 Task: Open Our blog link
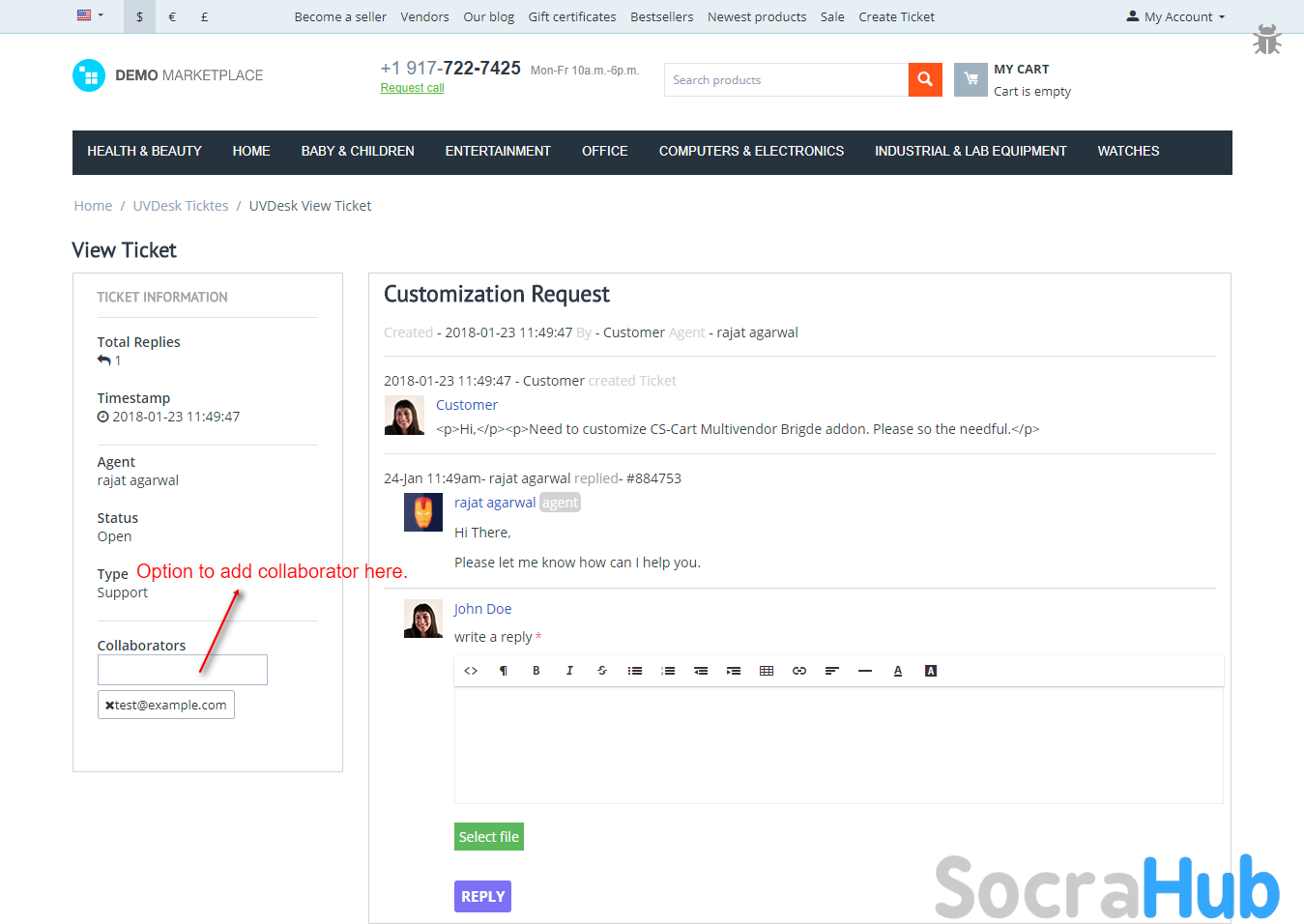[489, 16]
